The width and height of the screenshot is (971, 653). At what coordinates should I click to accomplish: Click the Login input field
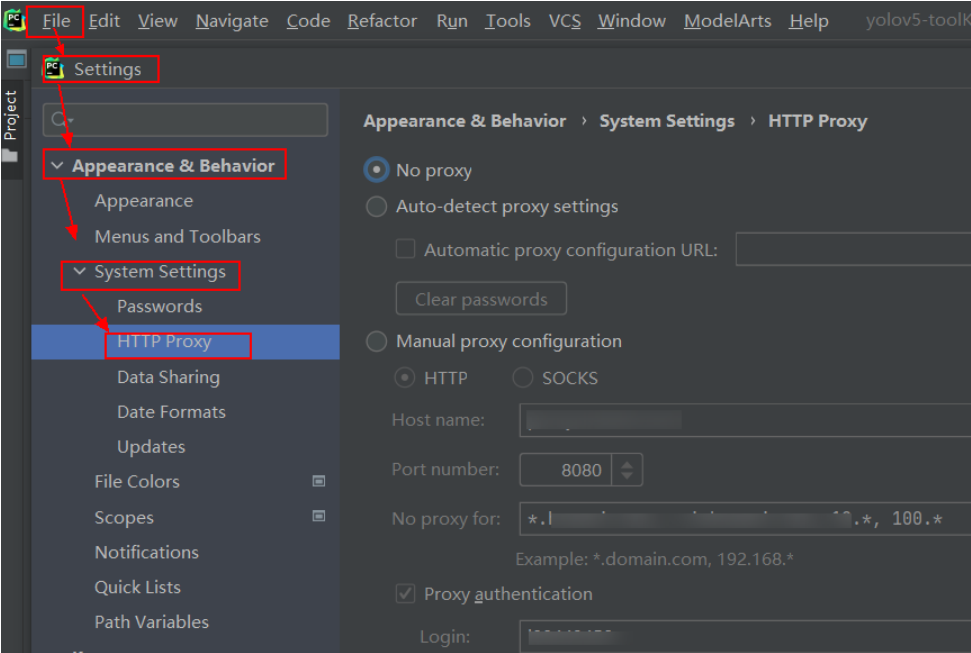pyautogui.click(x=745, y=636)
